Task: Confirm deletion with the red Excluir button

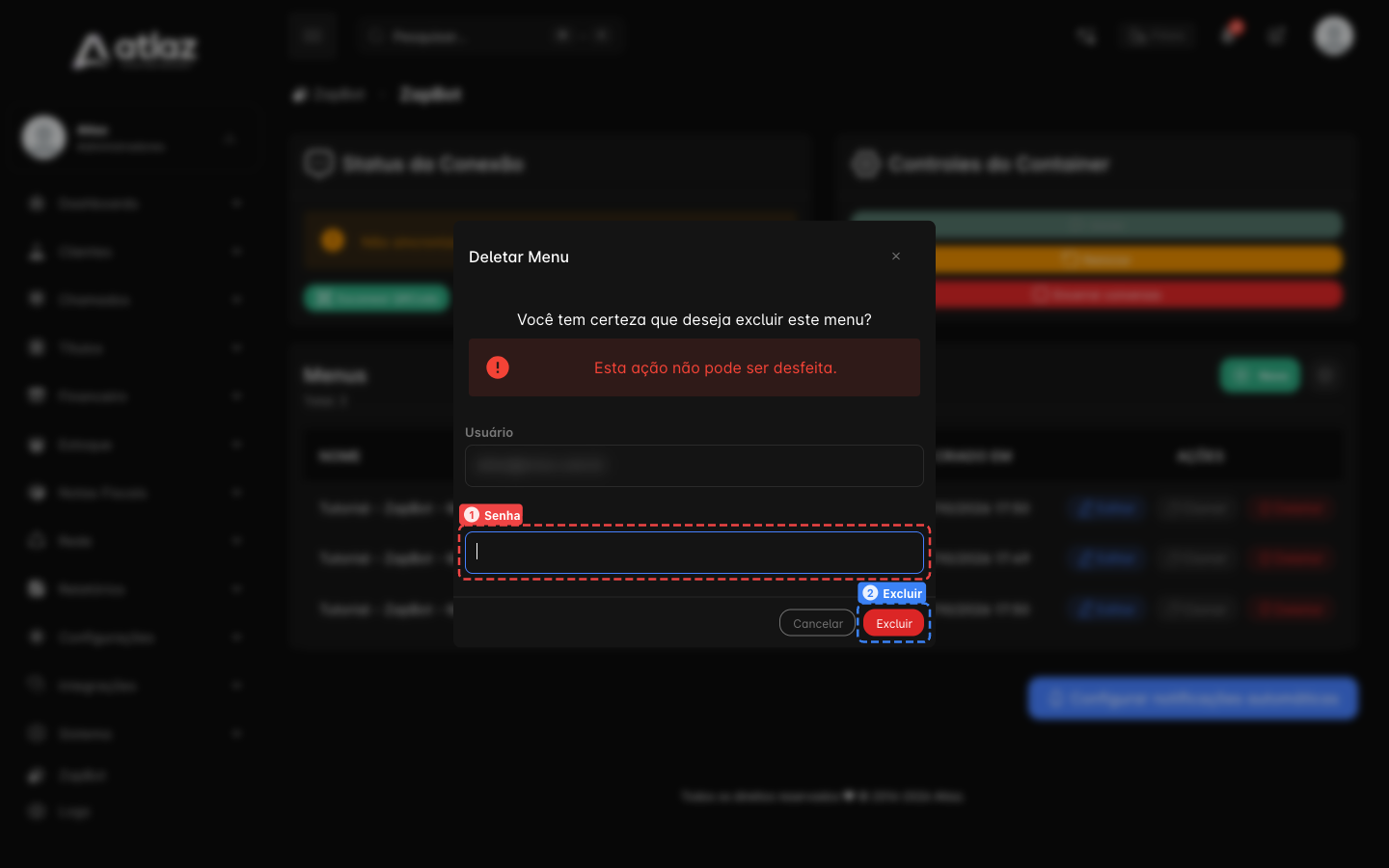Action: (x=894, y=623)
